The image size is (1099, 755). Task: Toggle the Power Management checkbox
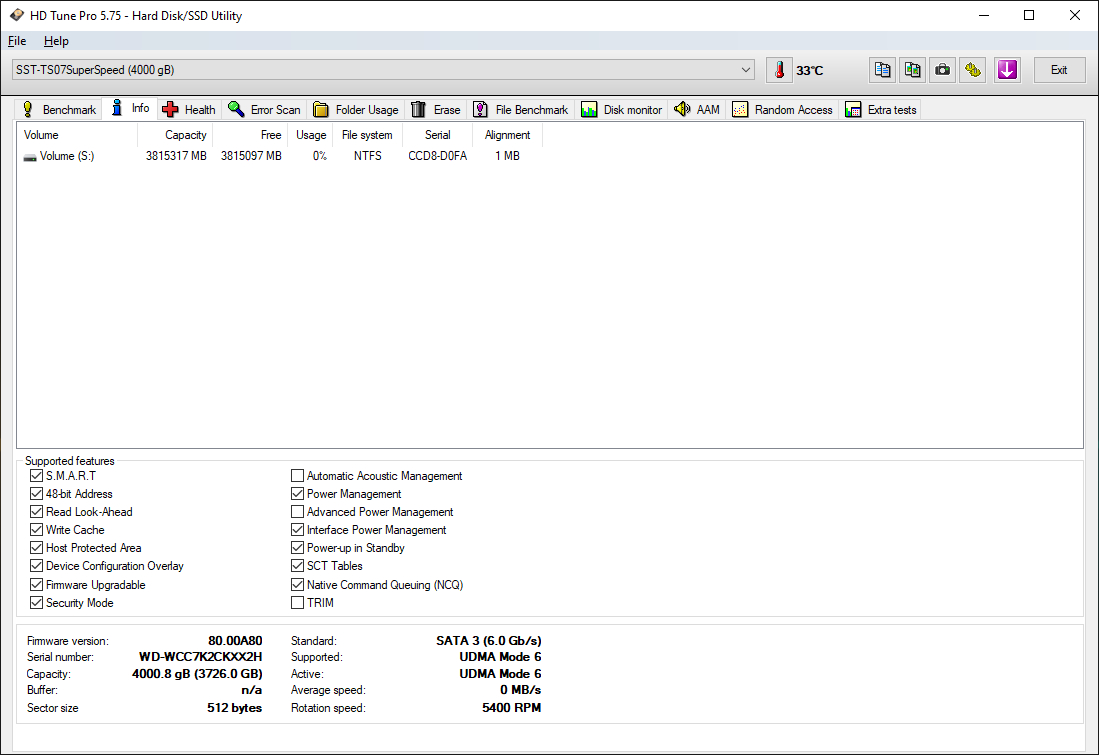(297, 494)
